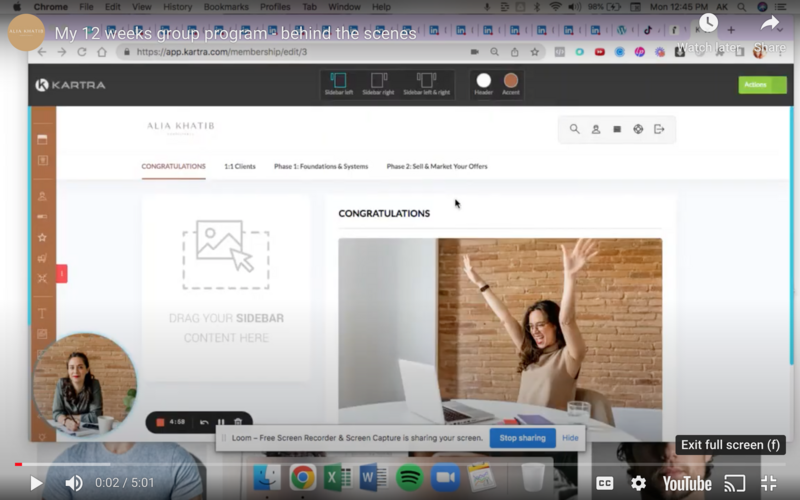
Task: Click the YouTube logo in the player
Action: [687, 483]
